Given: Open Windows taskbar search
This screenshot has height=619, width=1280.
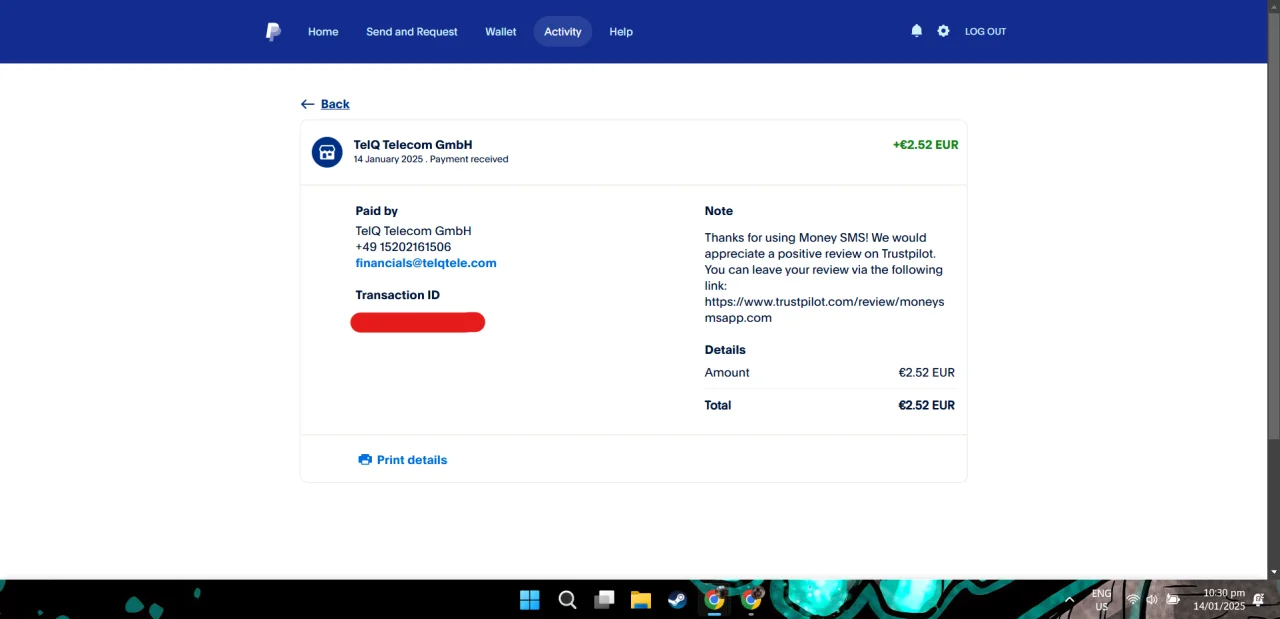Looking at the screenshot, I should coord(567,600).
